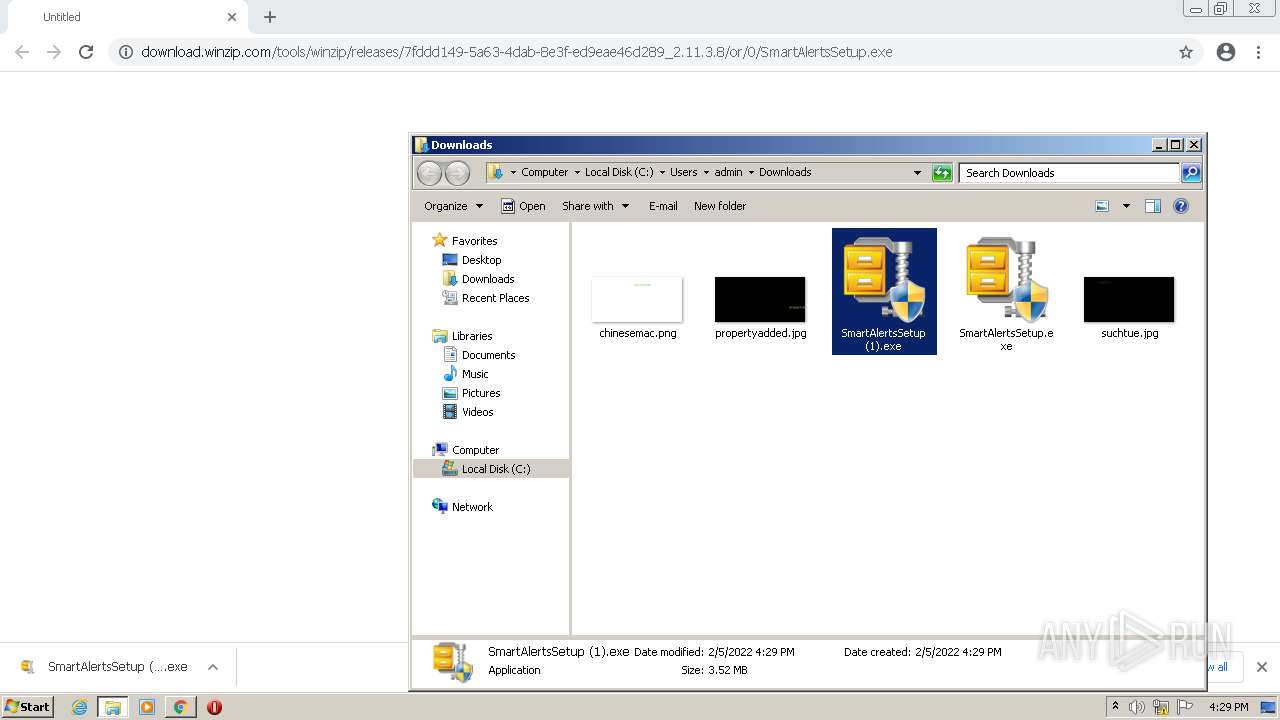Image resolution: width=1280 pixels, height=720 pixels.
Task: Open the views dropdown arrow
Action: pyautogui.click(x=1126, y=206)
